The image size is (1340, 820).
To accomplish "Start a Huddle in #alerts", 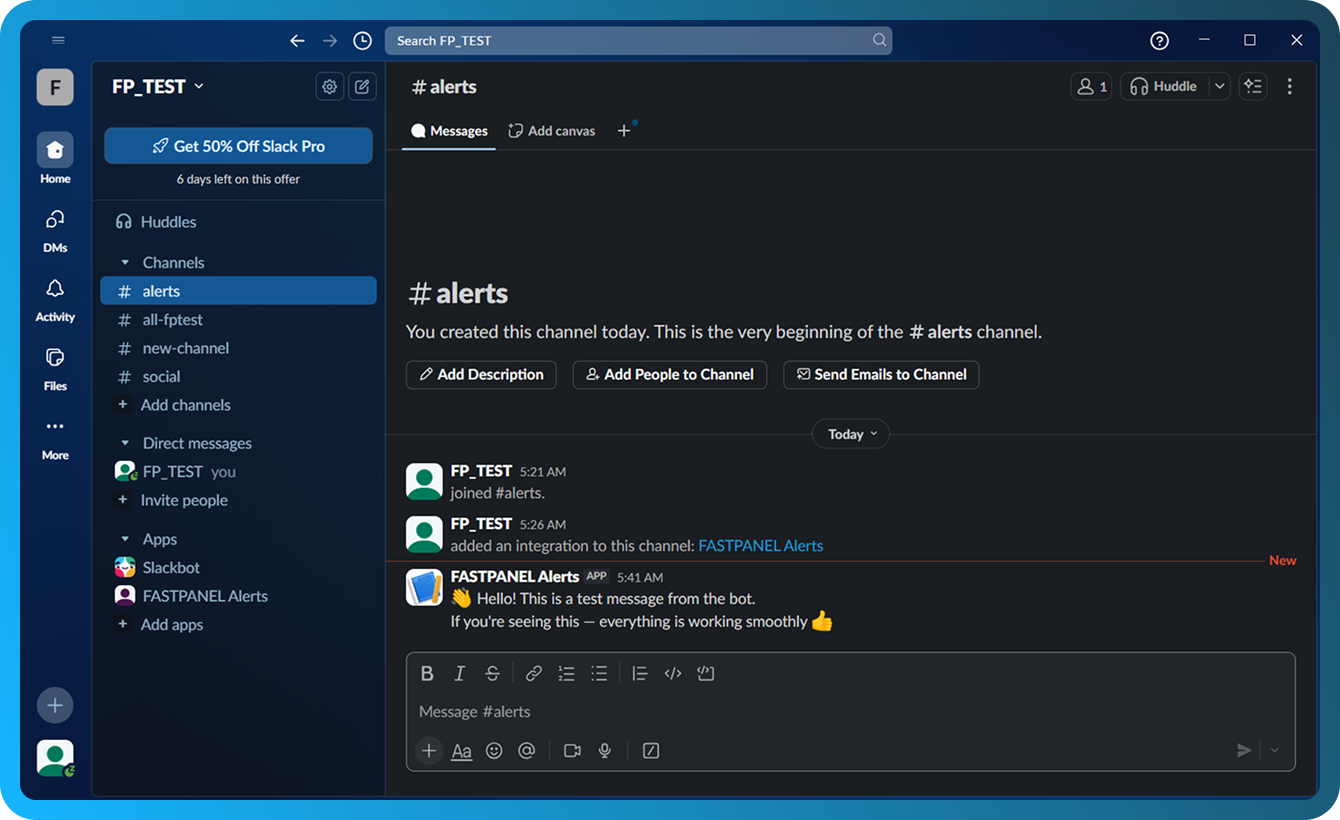I will (1163, 86).
